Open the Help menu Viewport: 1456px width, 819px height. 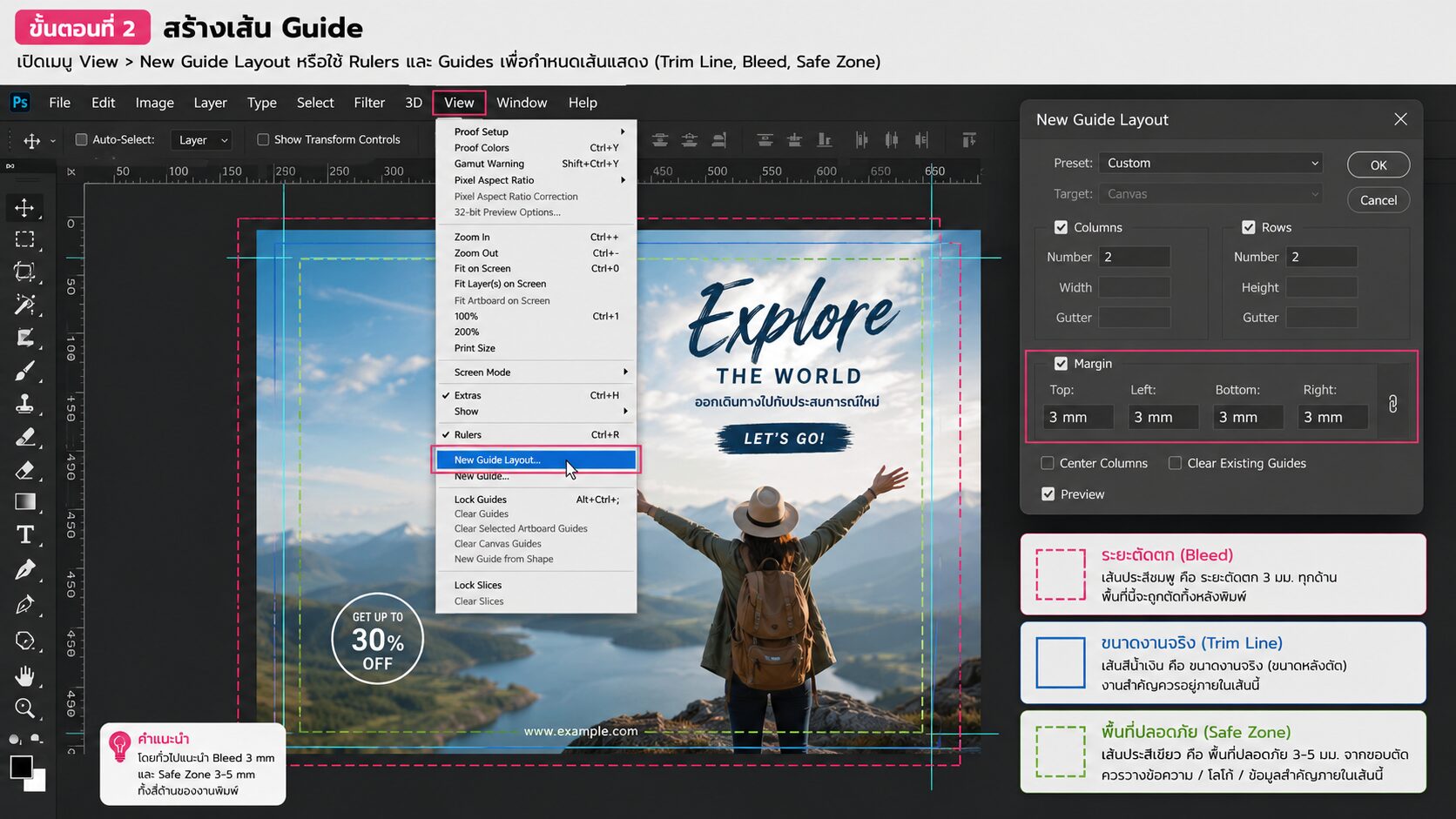(583, 103)
